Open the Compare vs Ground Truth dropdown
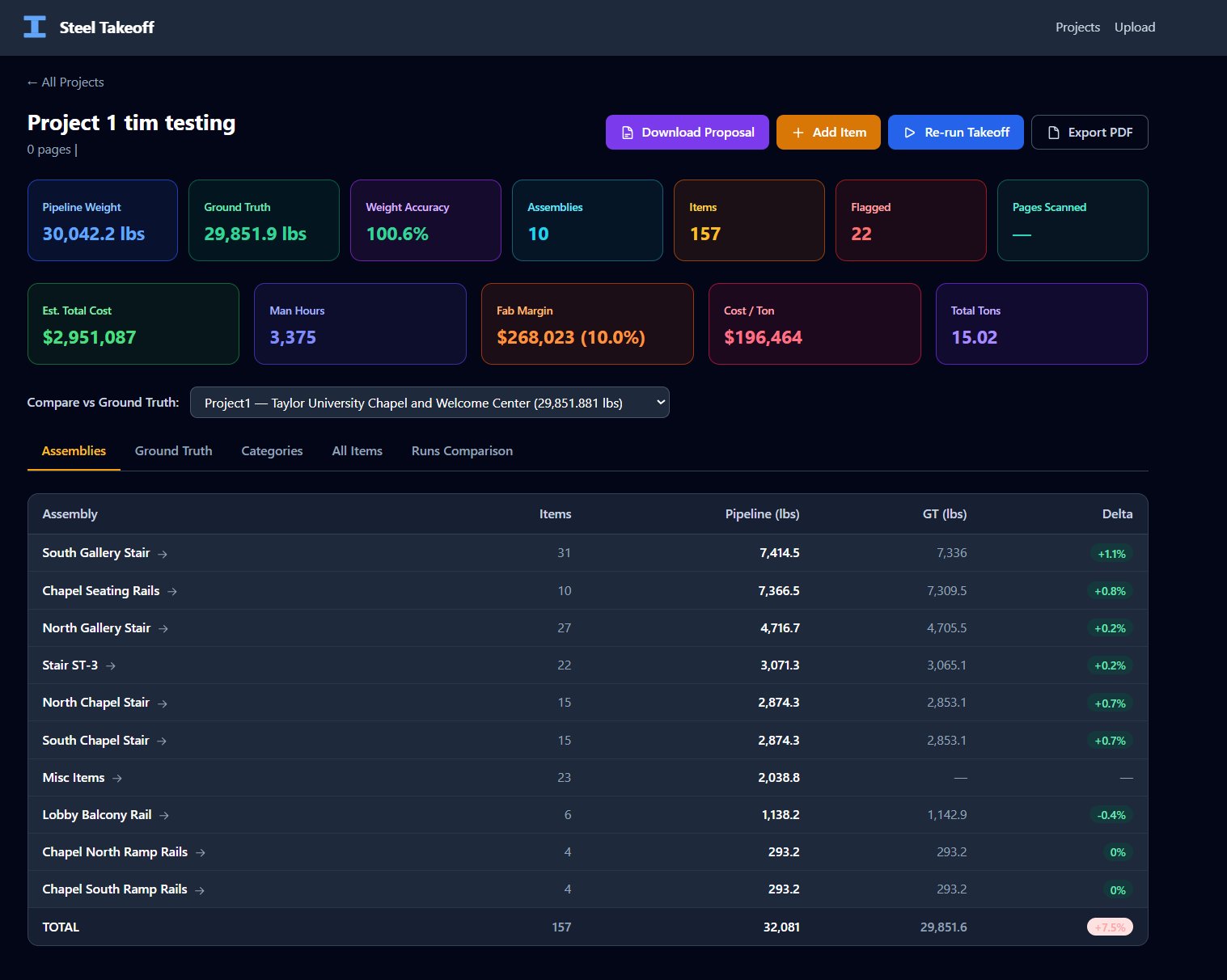 pyautogui.click(x=429, y=403)
